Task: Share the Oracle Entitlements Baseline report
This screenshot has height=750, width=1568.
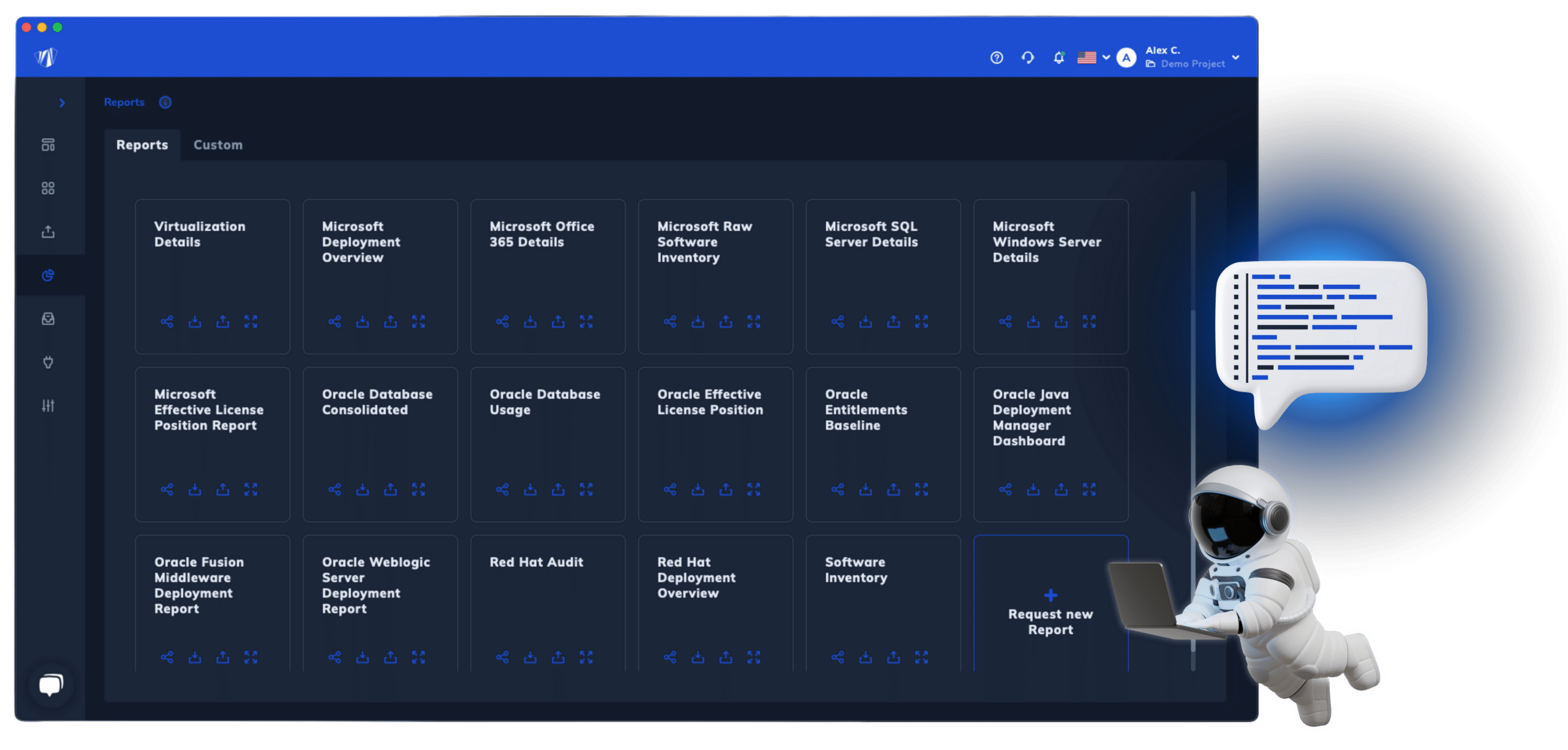Action: coord(837,490)
